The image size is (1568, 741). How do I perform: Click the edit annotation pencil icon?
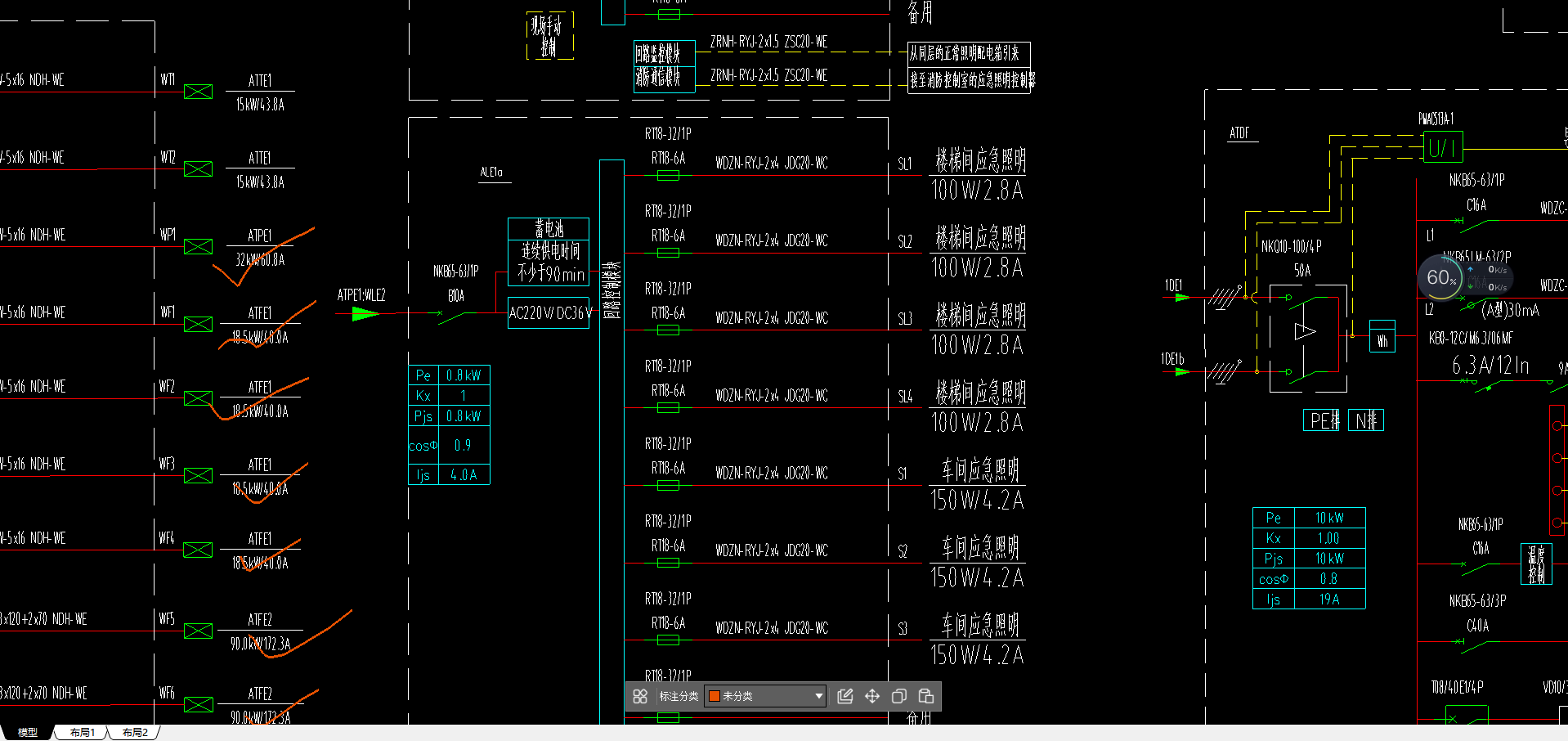845,696
